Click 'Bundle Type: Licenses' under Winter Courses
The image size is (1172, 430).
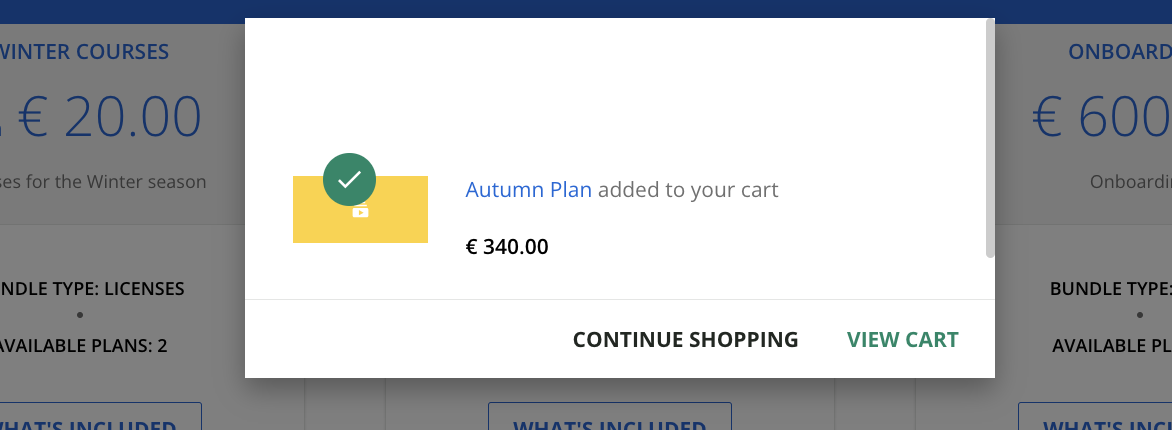(x=92, y=289)
